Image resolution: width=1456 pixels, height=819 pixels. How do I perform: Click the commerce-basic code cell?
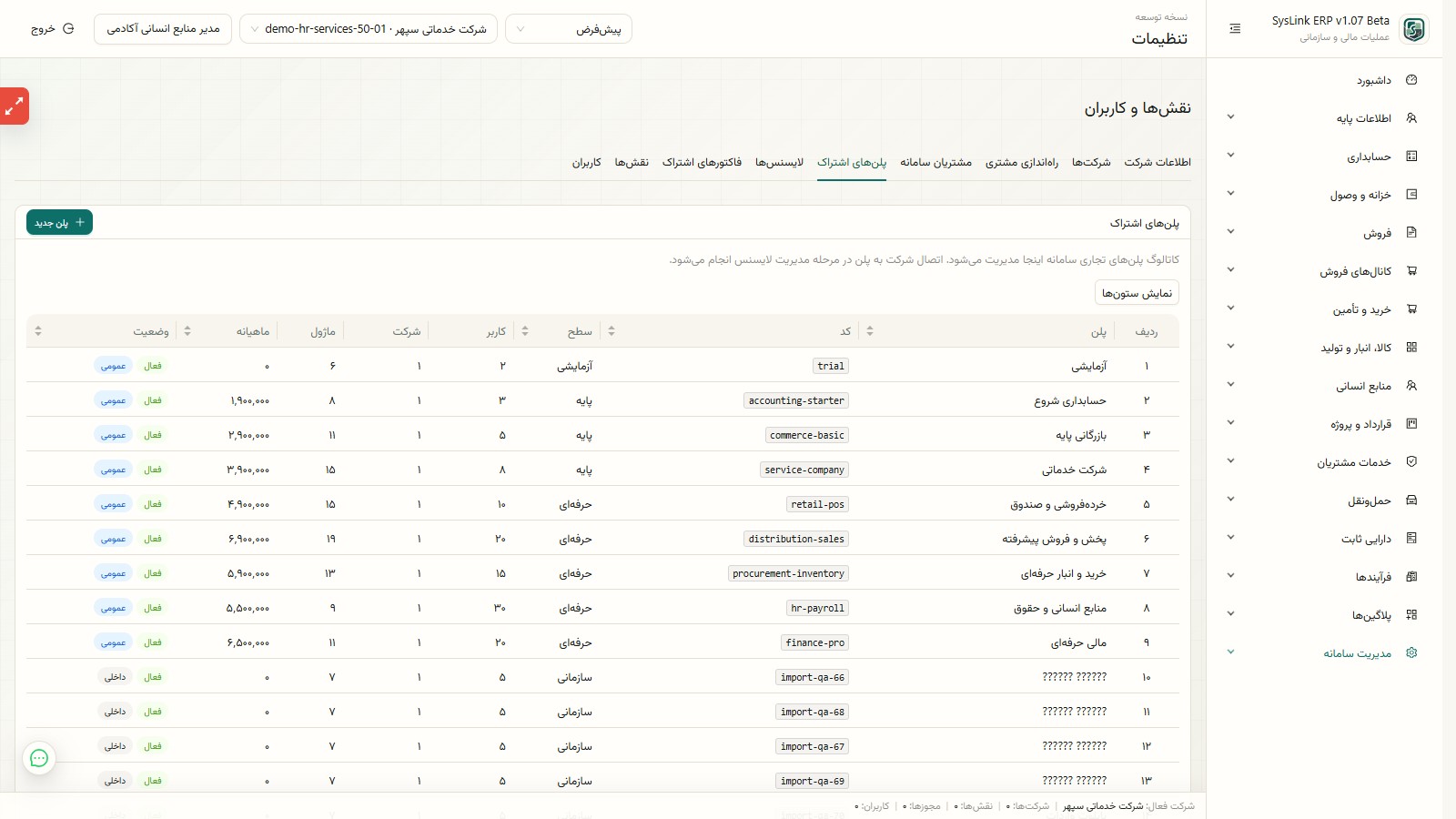click(807, 435)
